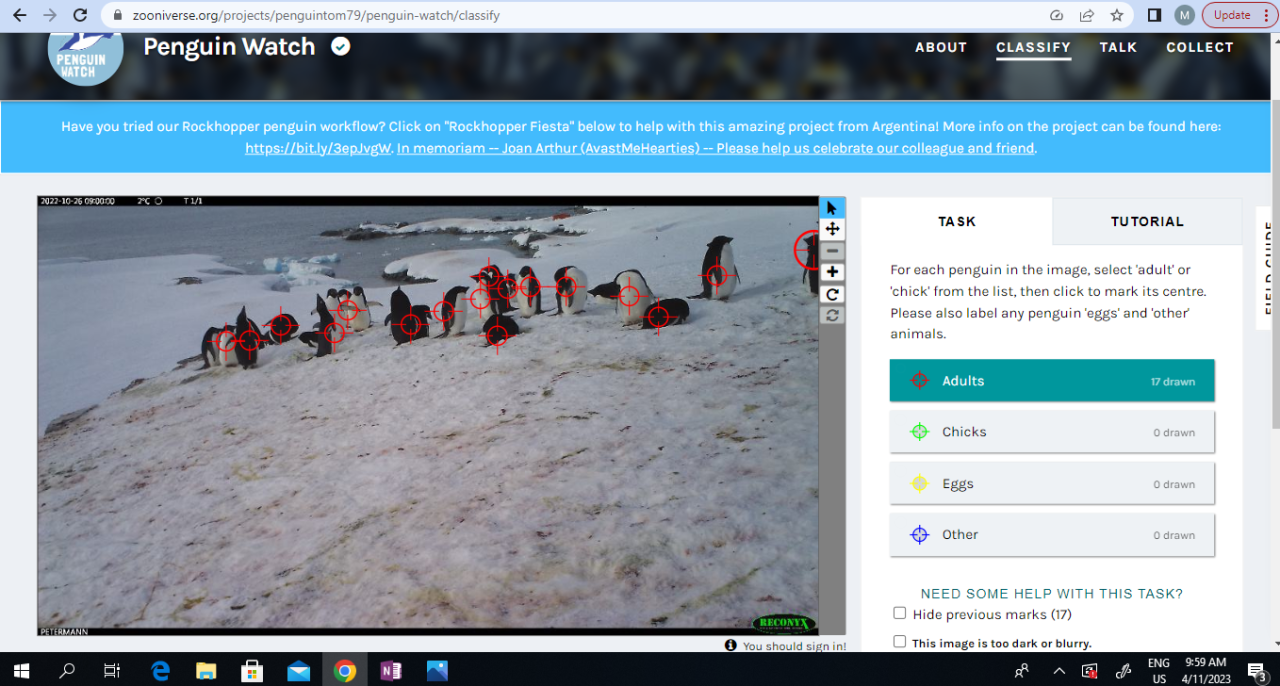Switch to the TASK tab
The height and width of the screenshot is (686, 1280).
click(957, 221)
